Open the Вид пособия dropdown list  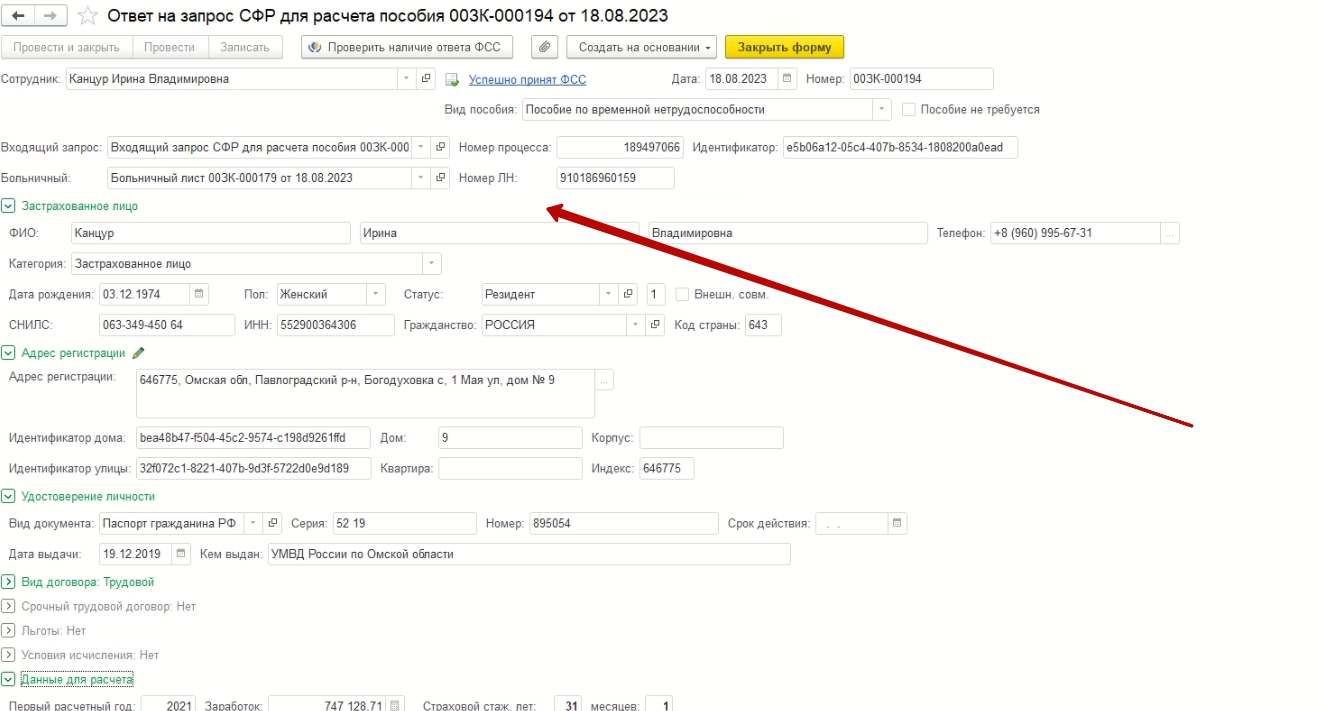[881, 109]
